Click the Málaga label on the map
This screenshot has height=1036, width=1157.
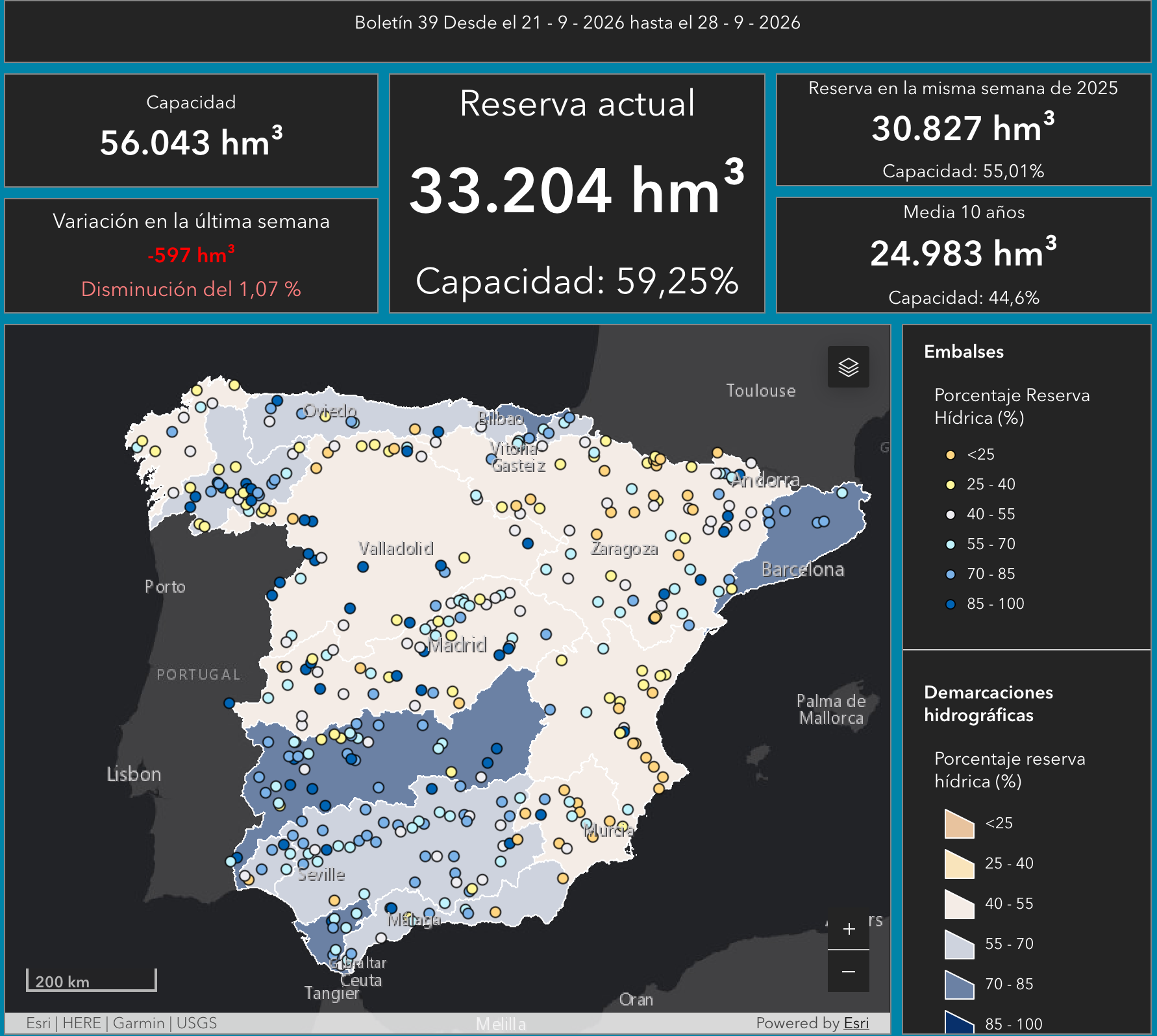click(414, 920)
